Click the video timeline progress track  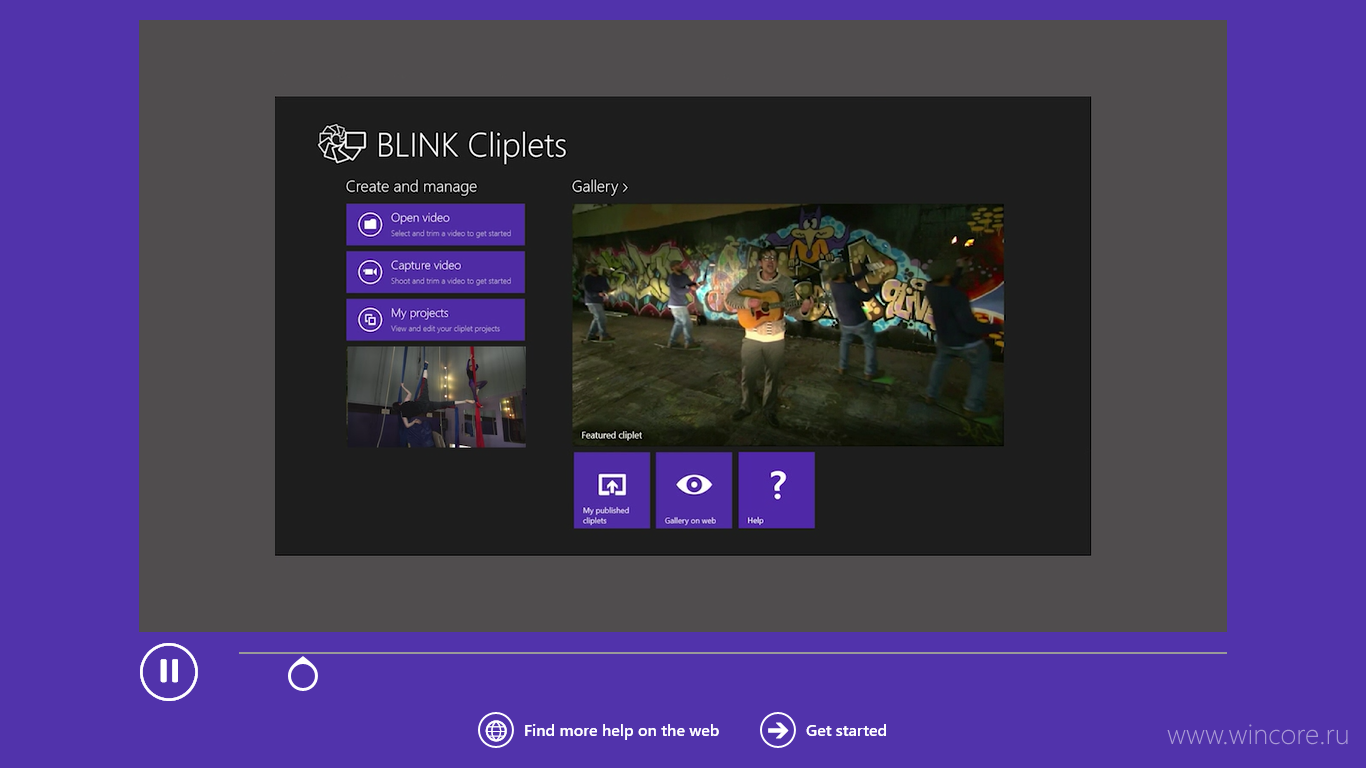(732, 653)
